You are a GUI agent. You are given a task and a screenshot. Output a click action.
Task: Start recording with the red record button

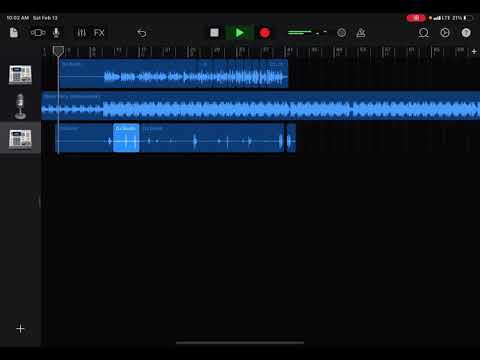pyautogui.click(x=265, y=33)
